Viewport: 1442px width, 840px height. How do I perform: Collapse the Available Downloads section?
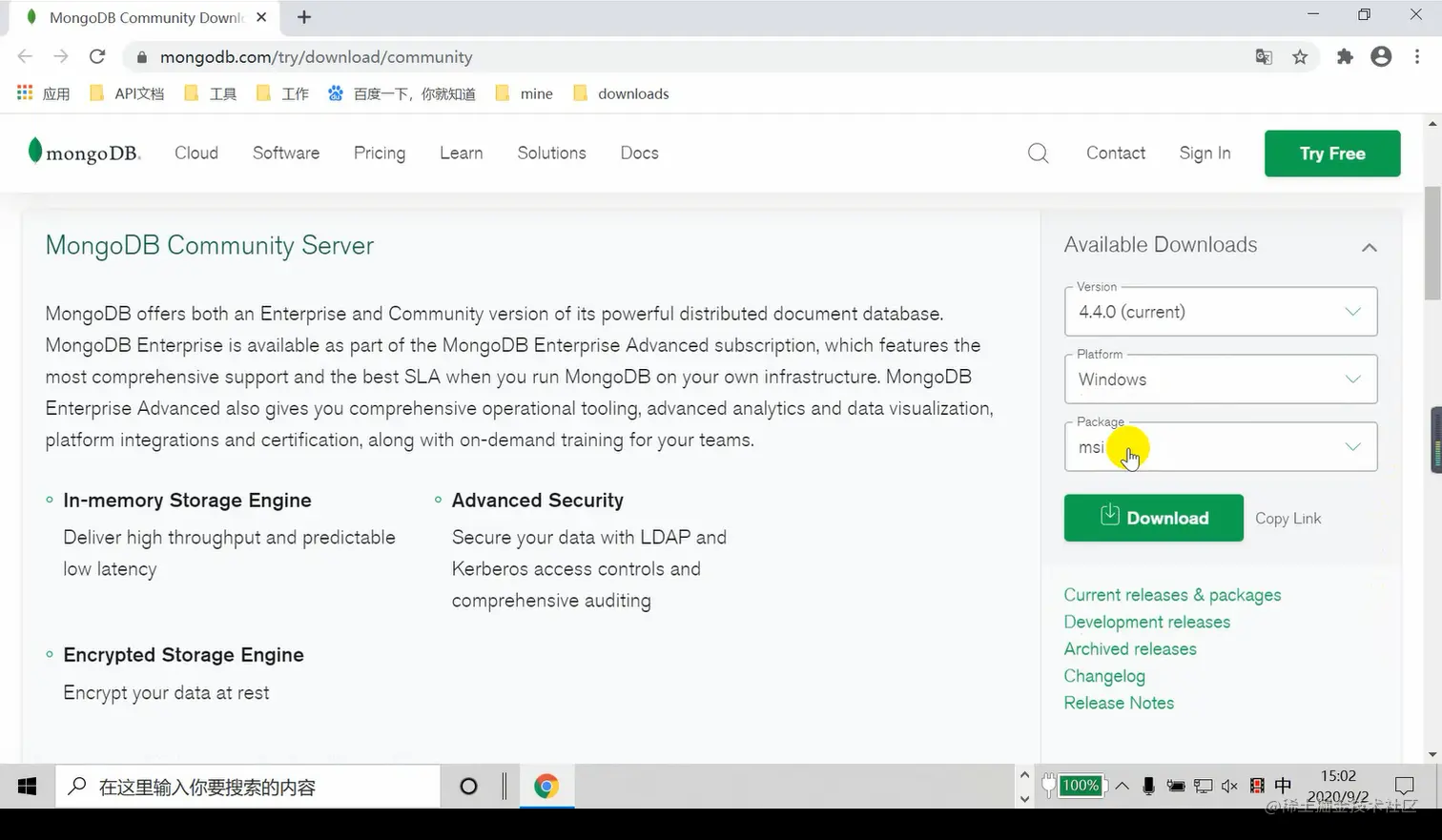(x=1370, y=247)
